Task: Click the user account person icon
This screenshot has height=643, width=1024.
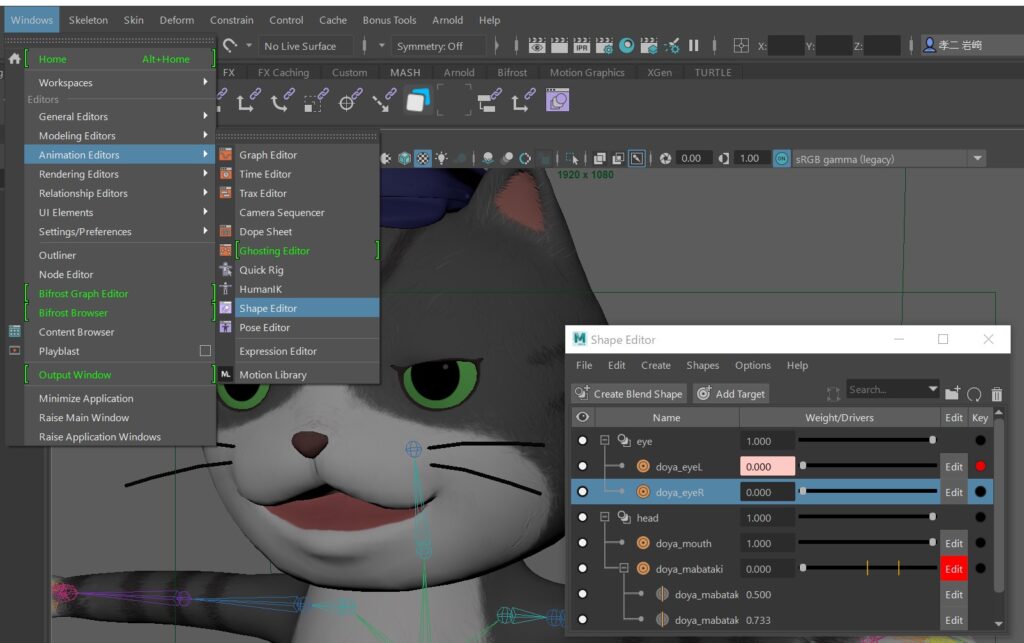Action: coord(929,44)
